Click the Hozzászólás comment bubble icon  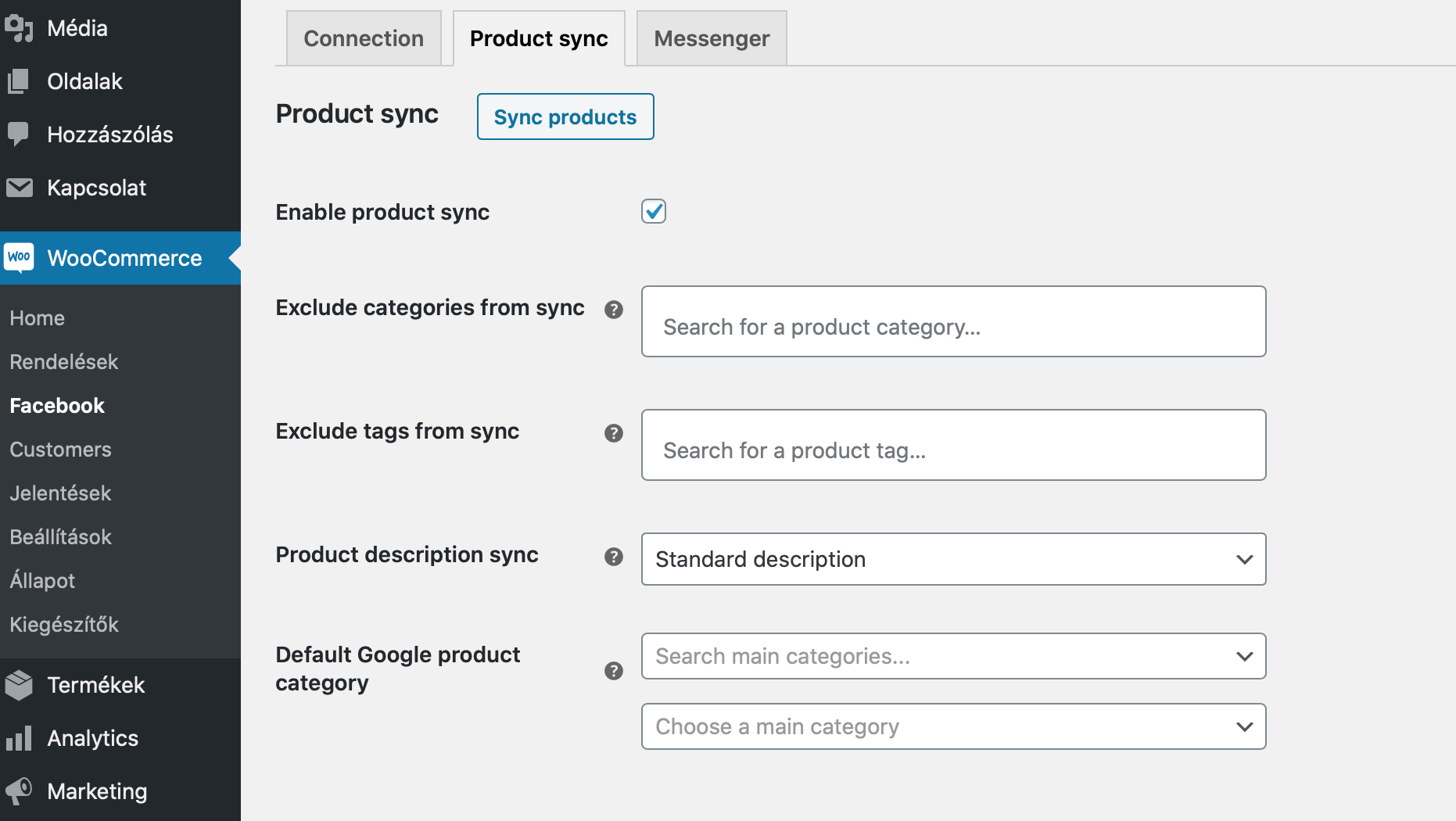tap(19, 134)
